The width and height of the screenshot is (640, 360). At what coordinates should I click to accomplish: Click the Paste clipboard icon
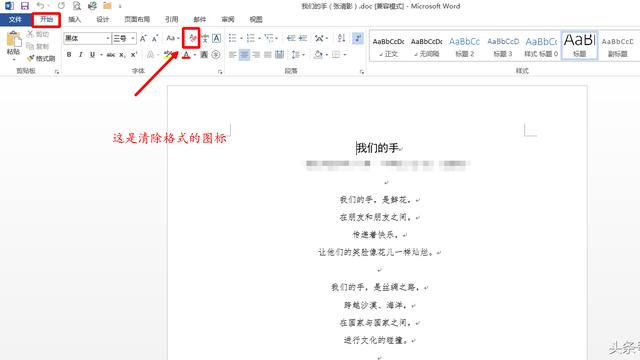tap(13, 40)
